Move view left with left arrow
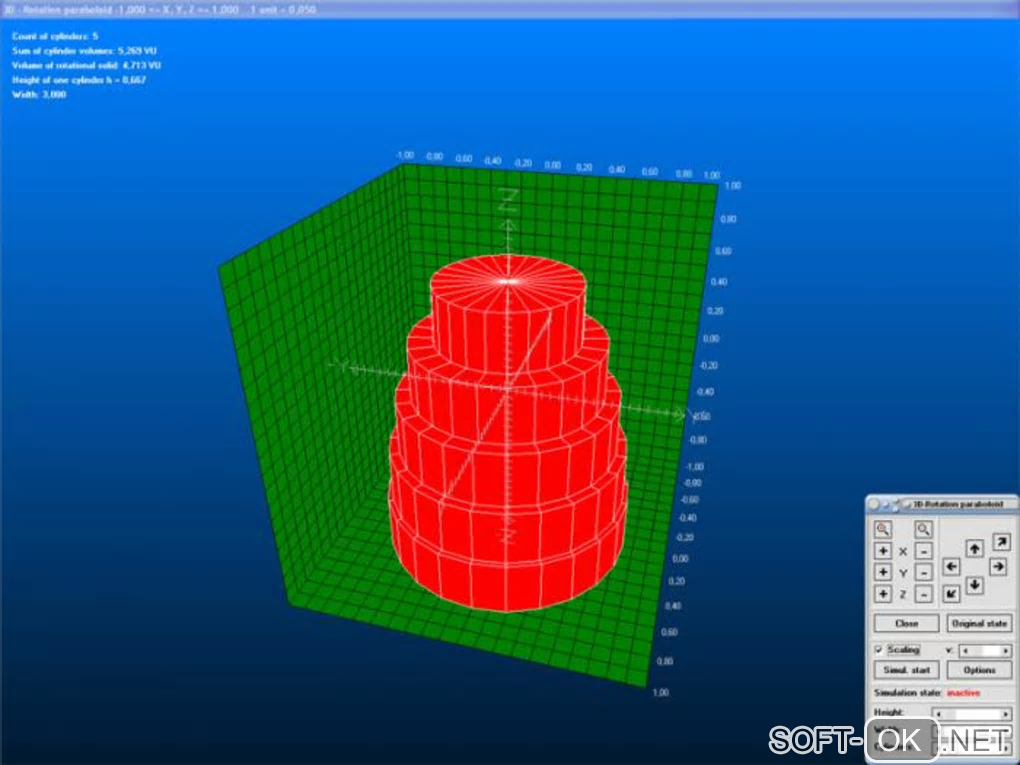 click(x=951, y=567)
